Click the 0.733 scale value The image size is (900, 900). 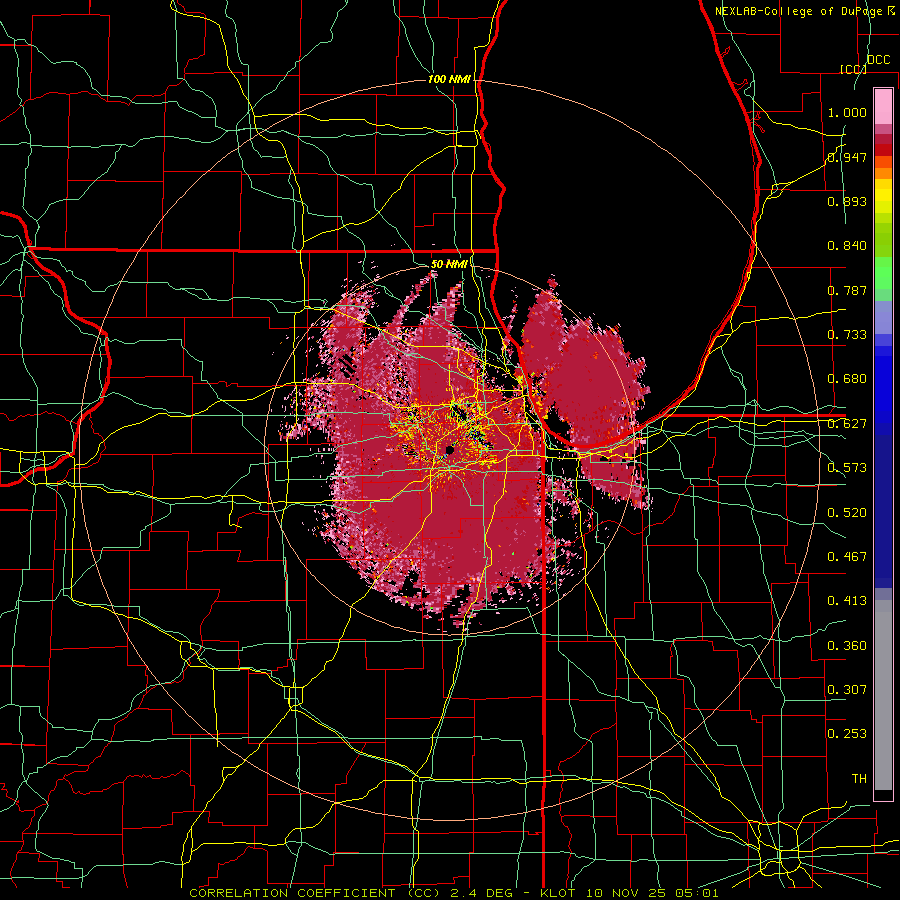(x=847, y=335)
